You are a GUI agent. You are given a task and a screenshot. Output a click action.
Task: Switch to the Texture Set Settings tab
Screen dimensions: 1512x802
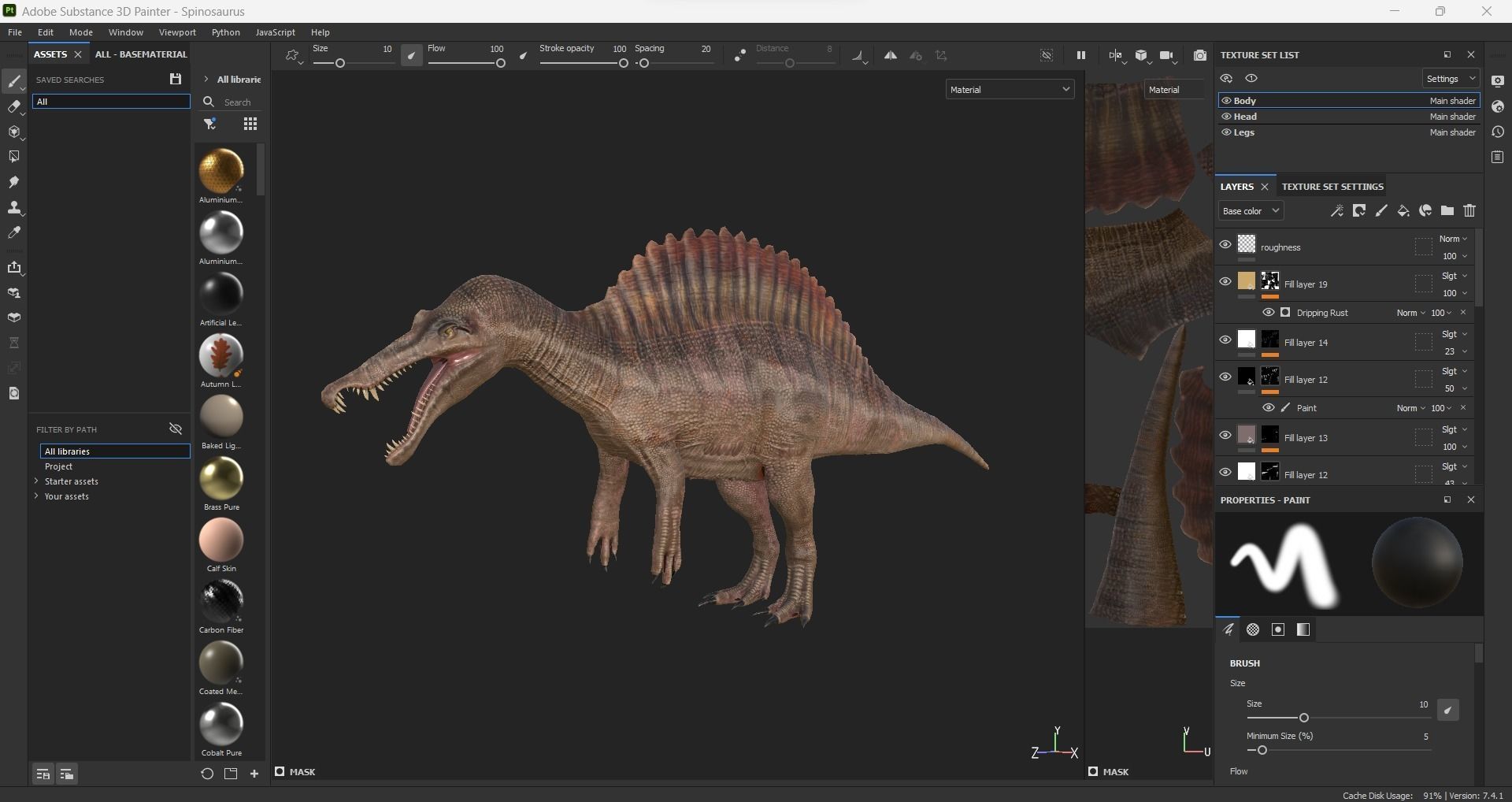(x=1332, y=187)
